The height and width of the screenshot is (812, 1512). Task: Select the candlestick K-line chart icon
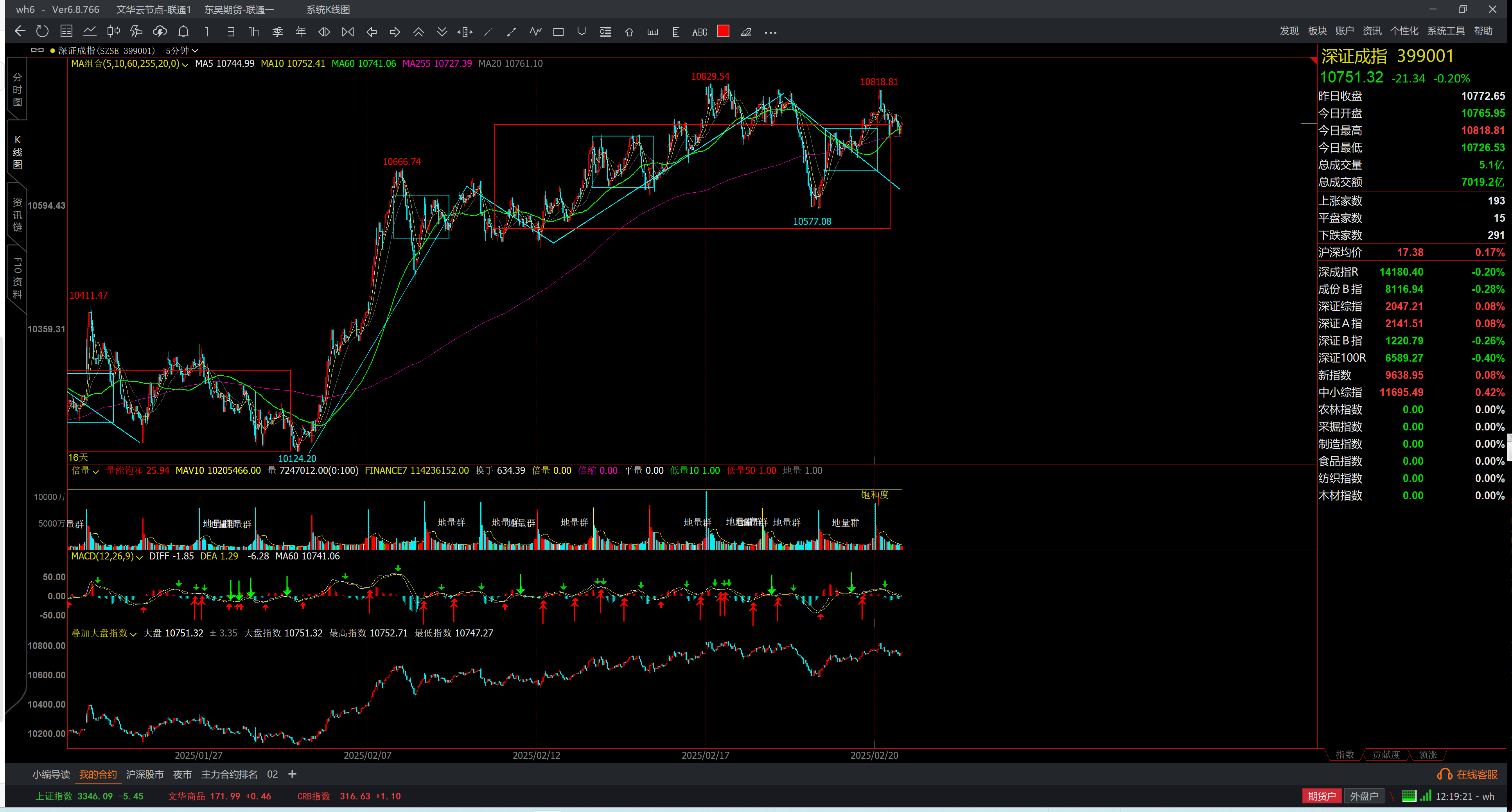[x=113, y=32]
